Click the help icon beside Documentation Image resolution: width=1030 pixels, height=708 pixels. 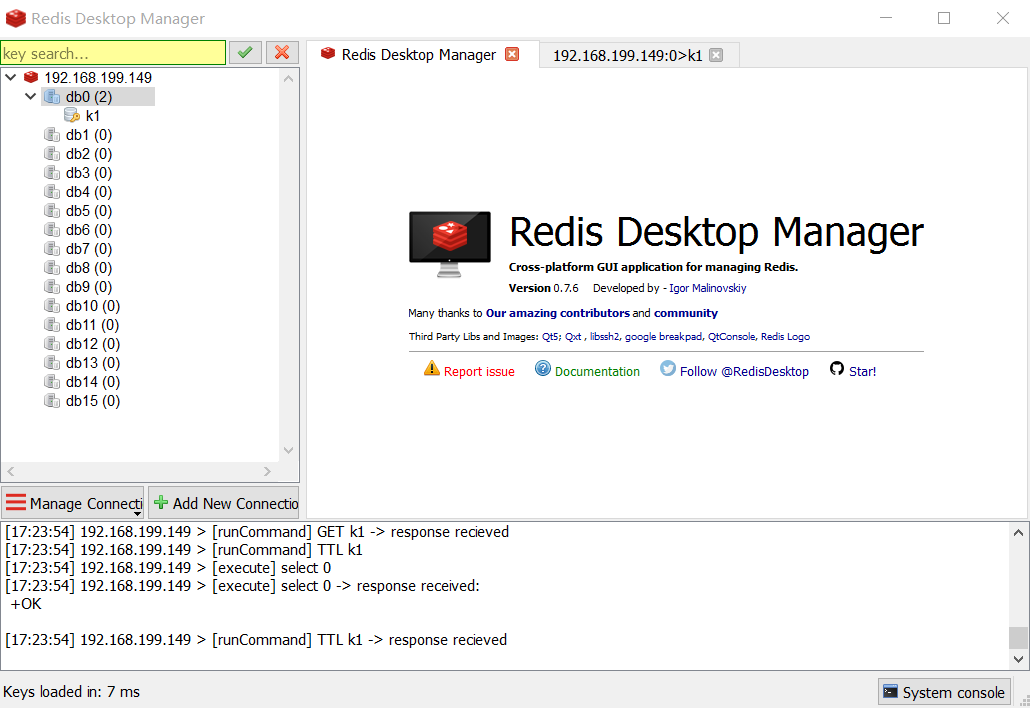point(543,368)
